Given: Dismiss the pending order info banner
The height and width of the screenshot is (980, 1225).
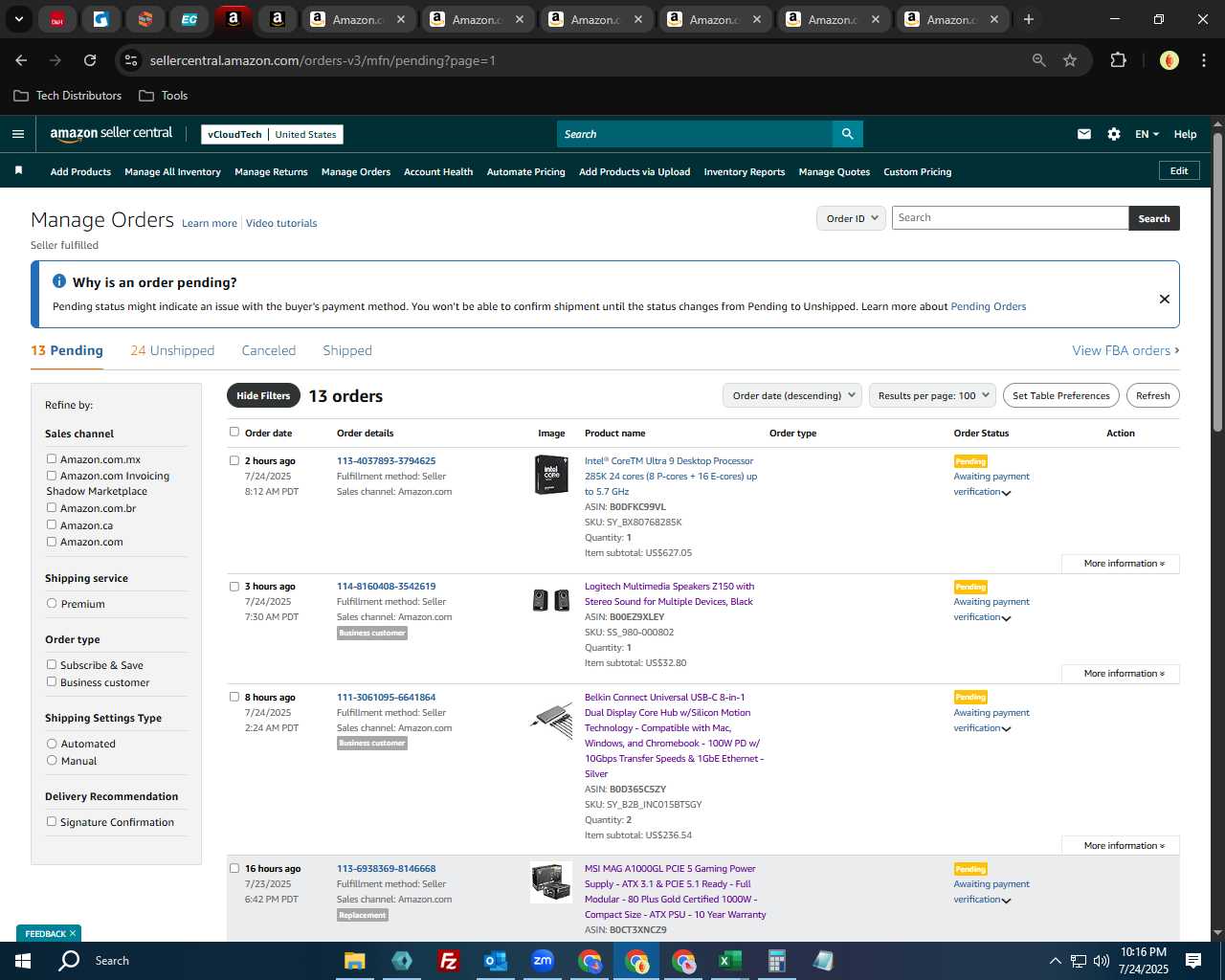Looking at the screenshot, I should coord(1165,299).
